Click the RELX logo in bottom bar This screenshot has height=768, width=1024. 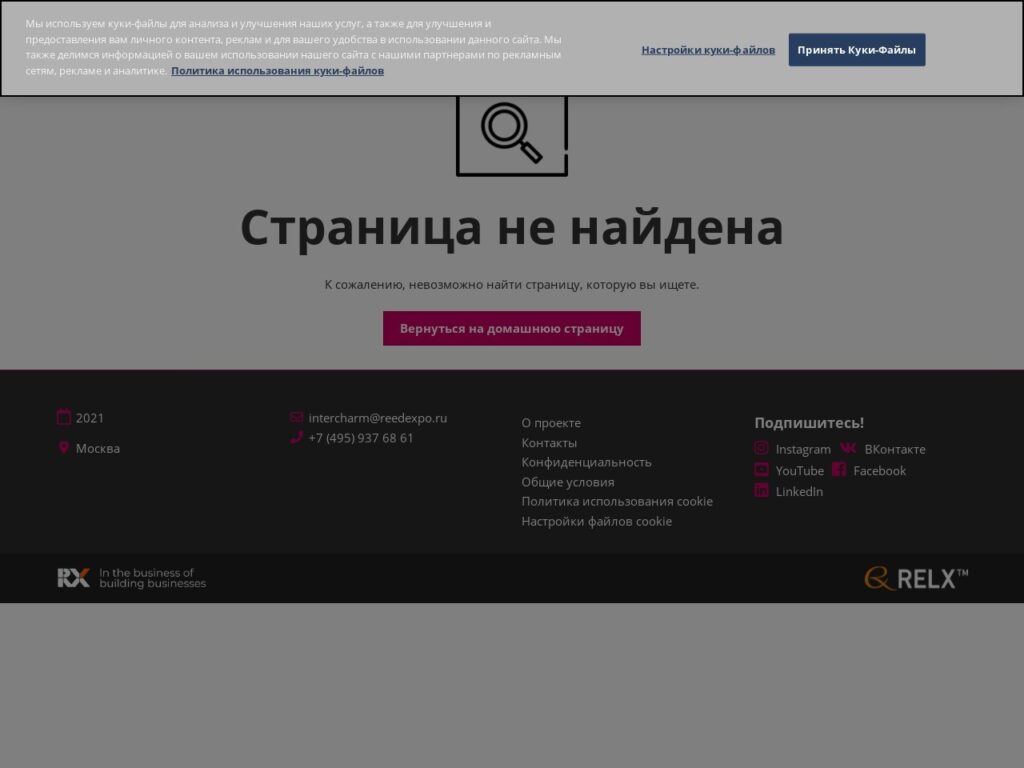[x=916, y=579]
